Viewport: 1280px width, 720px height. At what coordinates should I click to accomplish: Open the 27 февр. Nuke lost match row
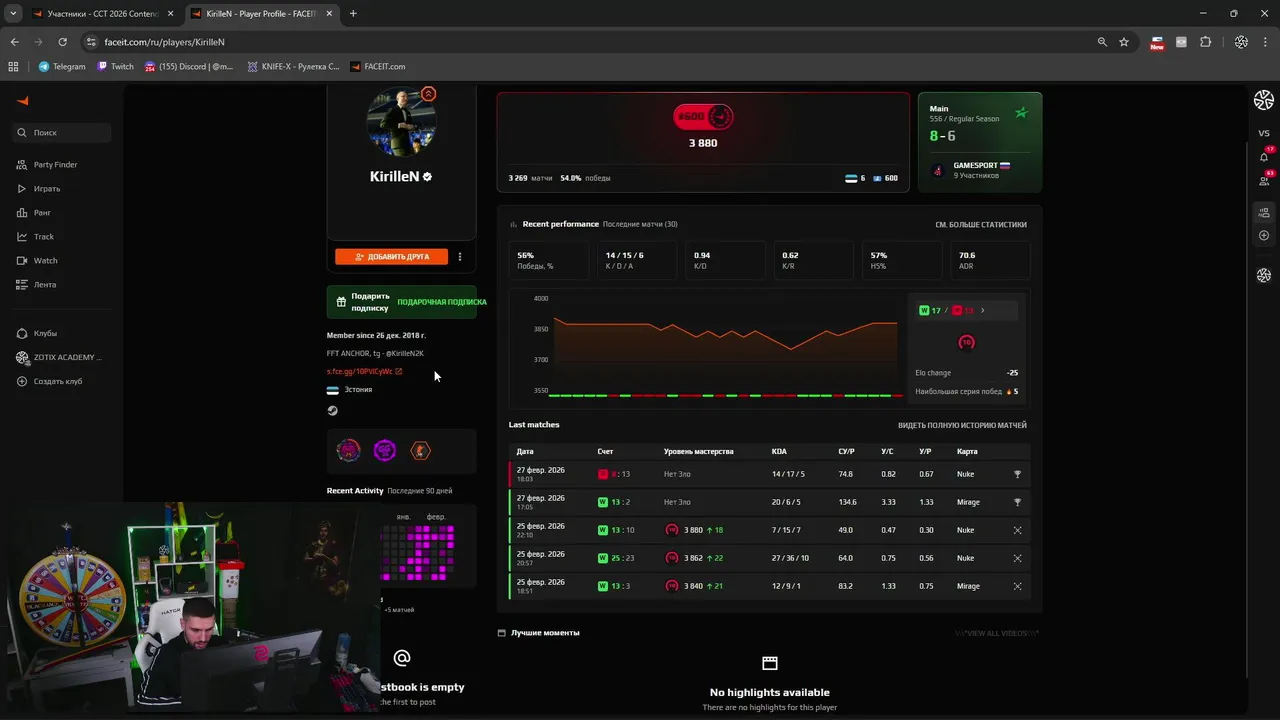770,474
